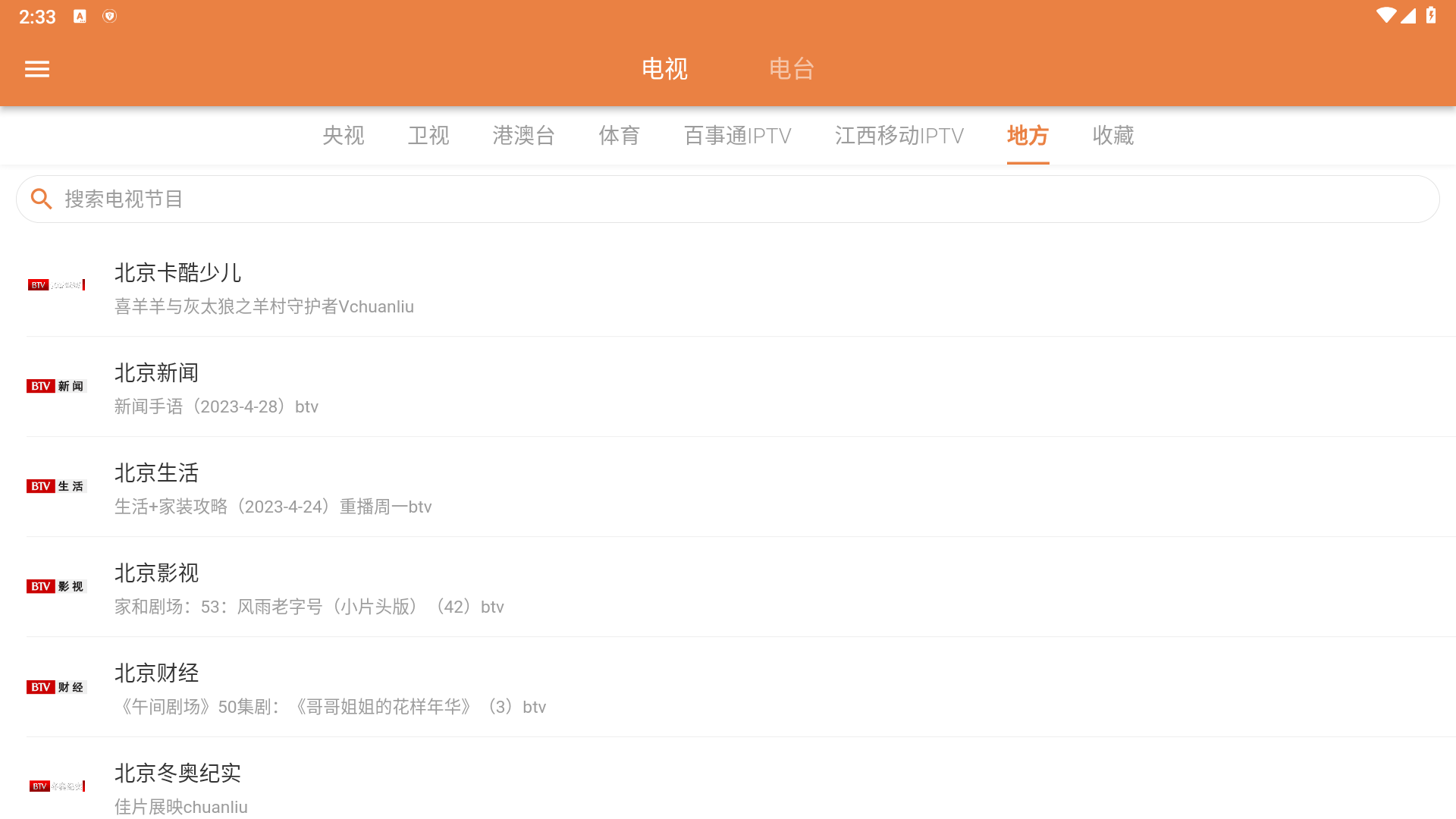The image size is (1456, 819).
Task: Click the BTV 影视 channel logo
Action: [57, 586]
